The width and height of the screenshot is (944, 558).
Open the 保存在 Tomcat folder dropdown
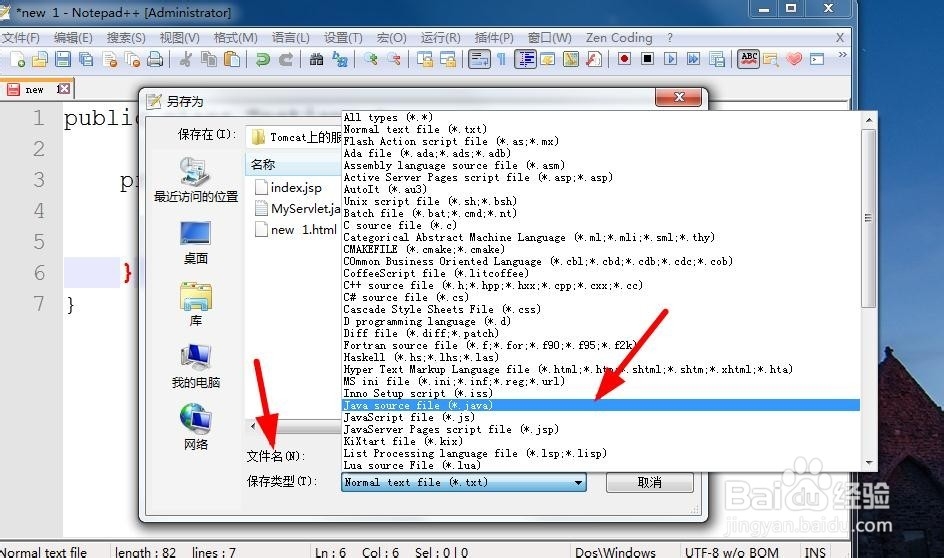coord(295,137)
